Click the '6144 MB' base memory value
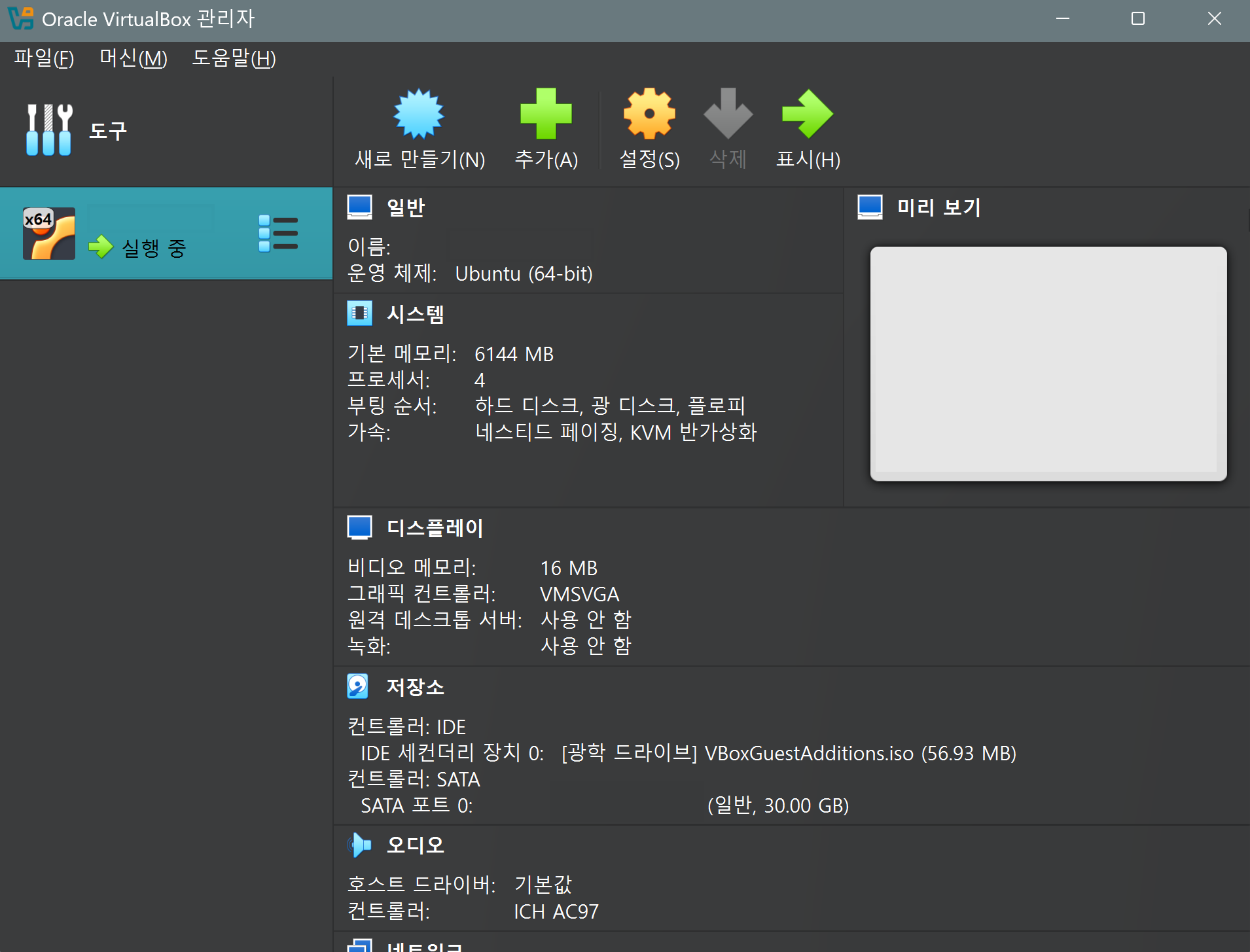 [x=514, y=354]
